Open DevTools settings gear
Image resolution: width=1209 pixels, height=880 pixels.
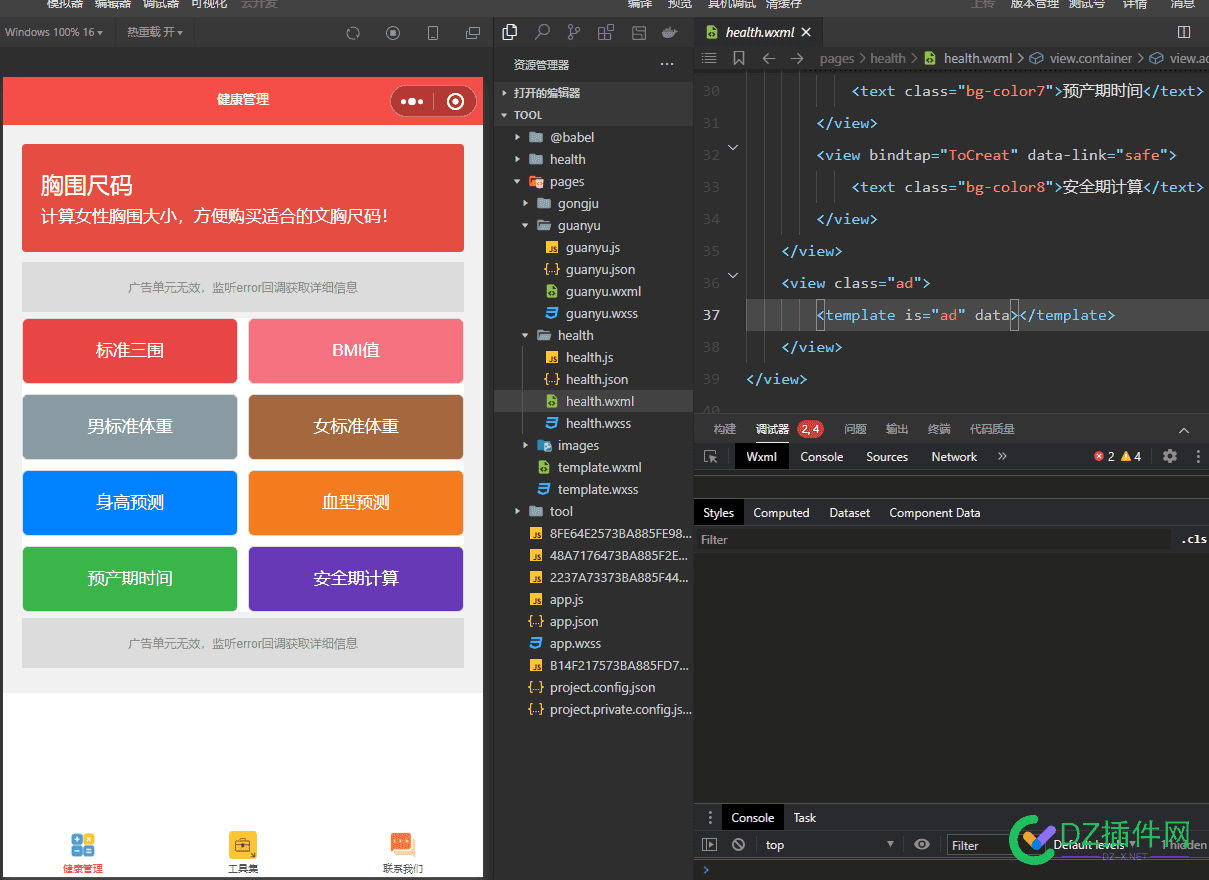click(x=1170, y=456)
